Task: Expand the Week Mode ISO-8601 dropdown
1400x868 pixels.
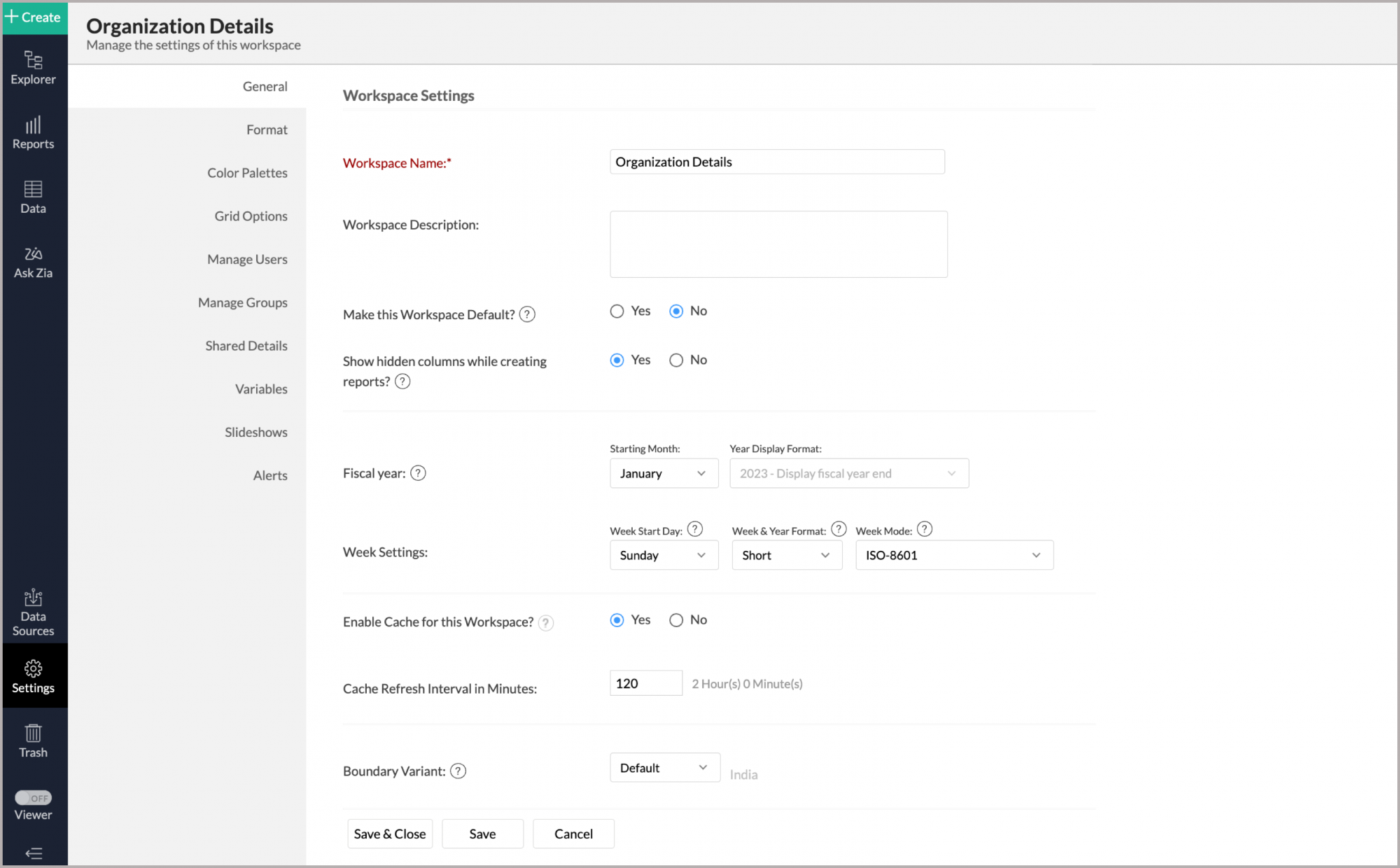Action: 953,555
